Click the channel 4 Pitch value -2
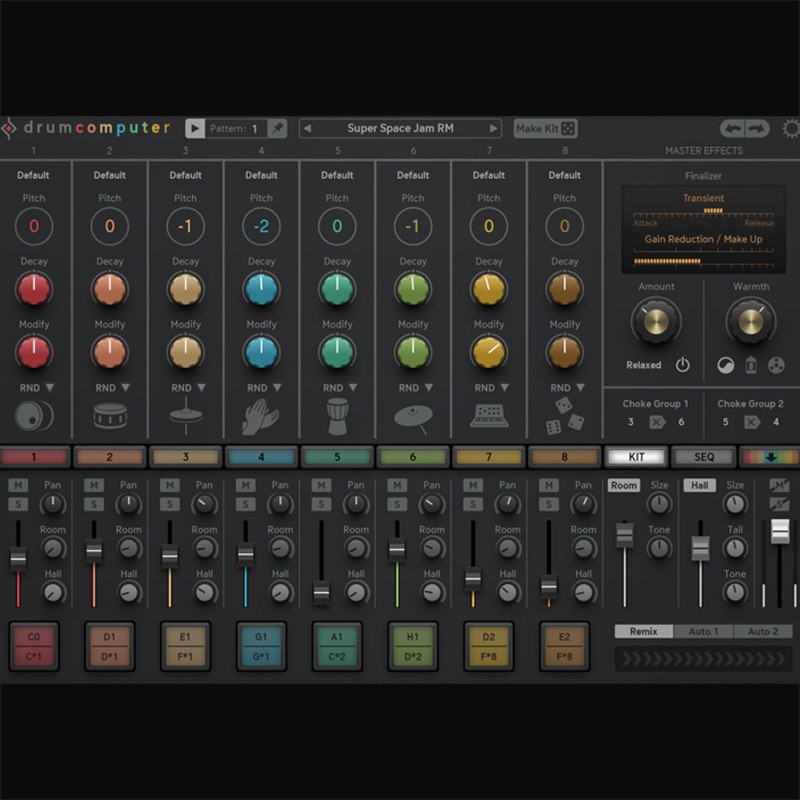Screen dimensions: 800x800 point(261,226)
